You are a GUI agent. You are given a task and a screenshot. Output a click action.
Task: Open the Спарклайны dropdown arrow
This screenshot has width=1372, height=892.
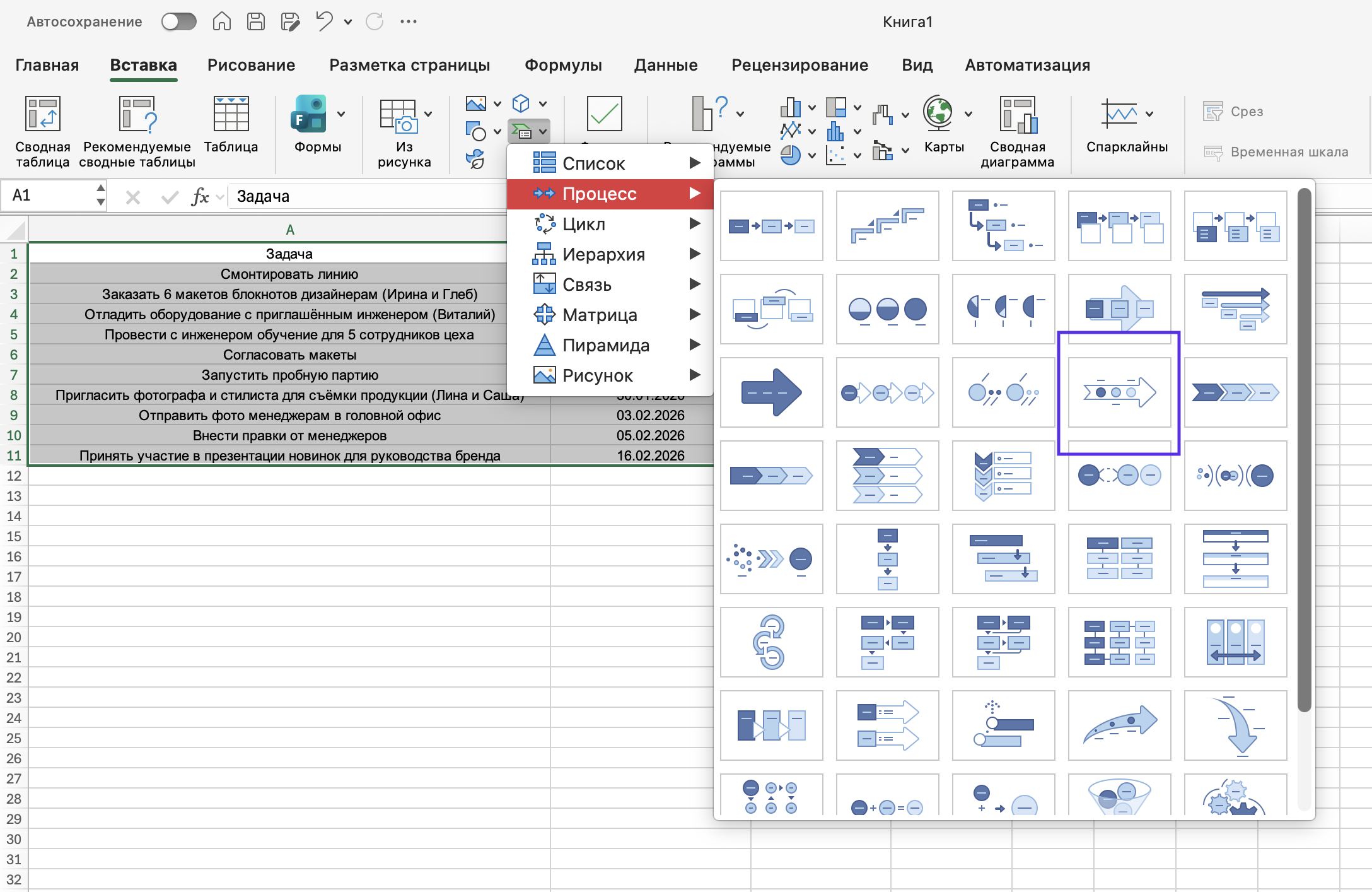coord(1149,114)
